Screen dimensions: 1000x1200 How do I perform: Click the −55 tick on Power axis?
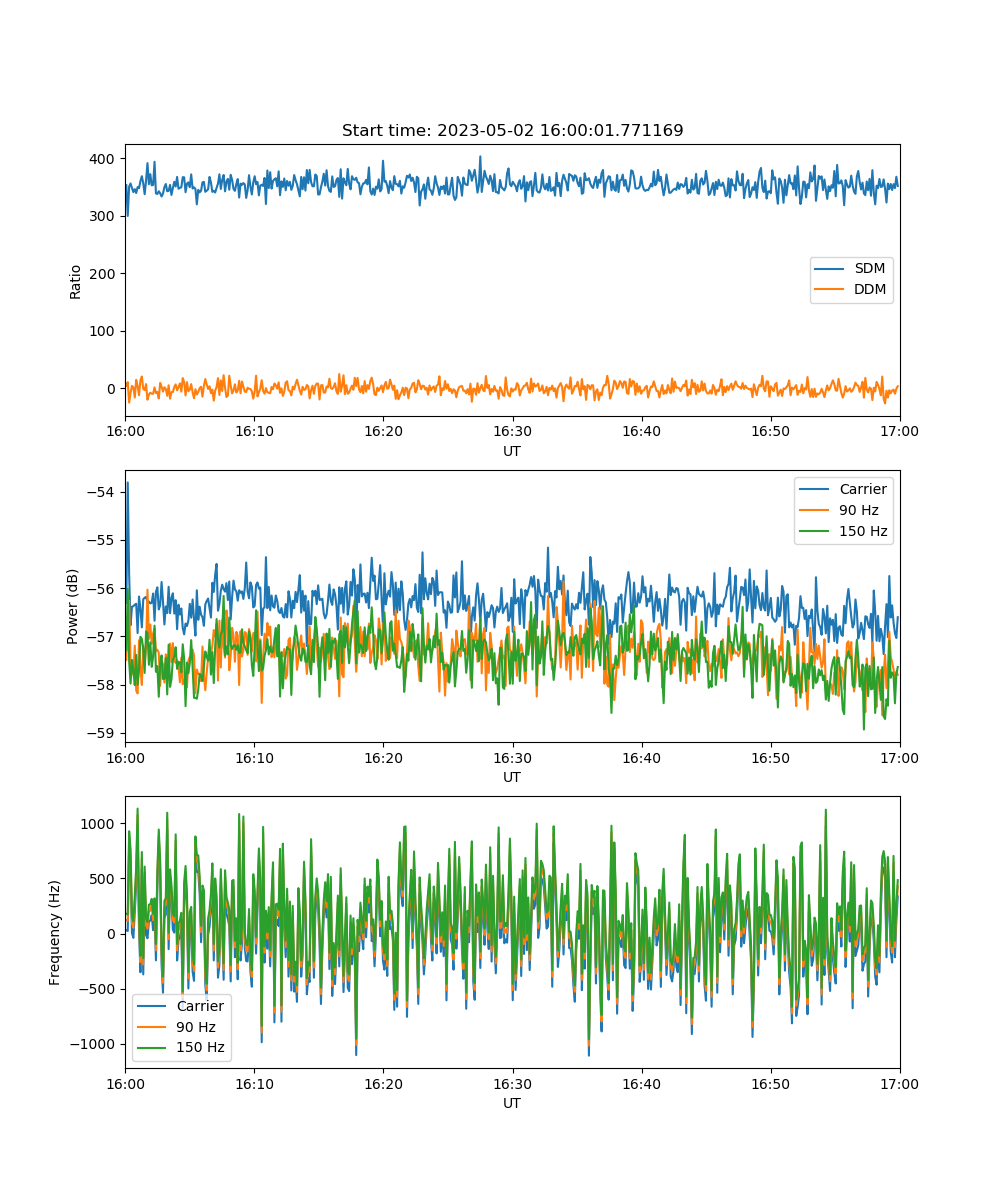click(x=102, y=540)
